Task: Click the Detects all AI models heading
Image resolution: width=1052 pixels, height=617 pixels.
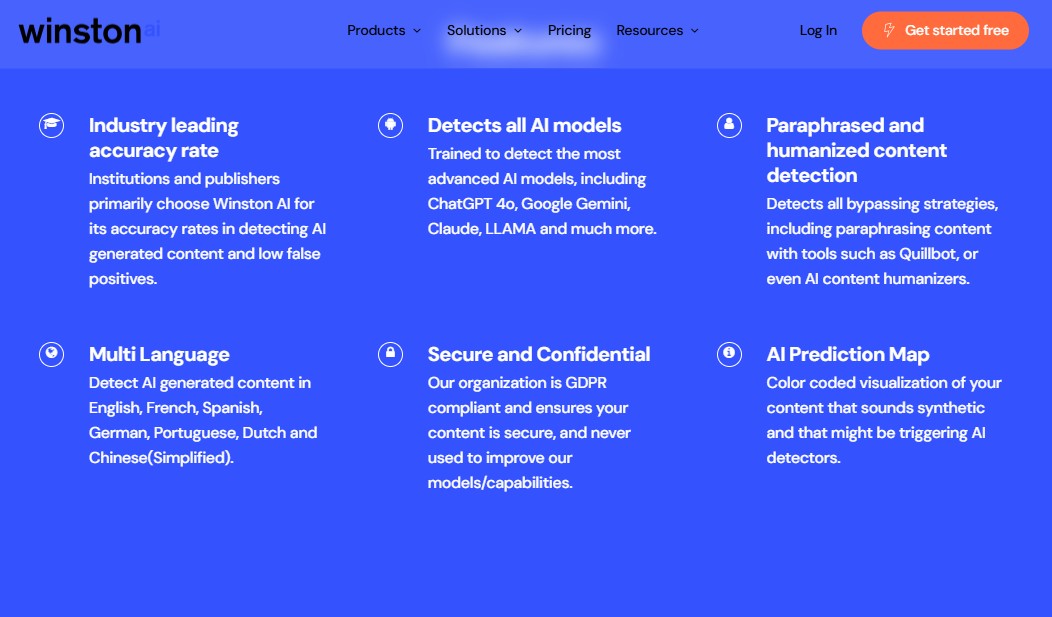Action: click(524, 125)
